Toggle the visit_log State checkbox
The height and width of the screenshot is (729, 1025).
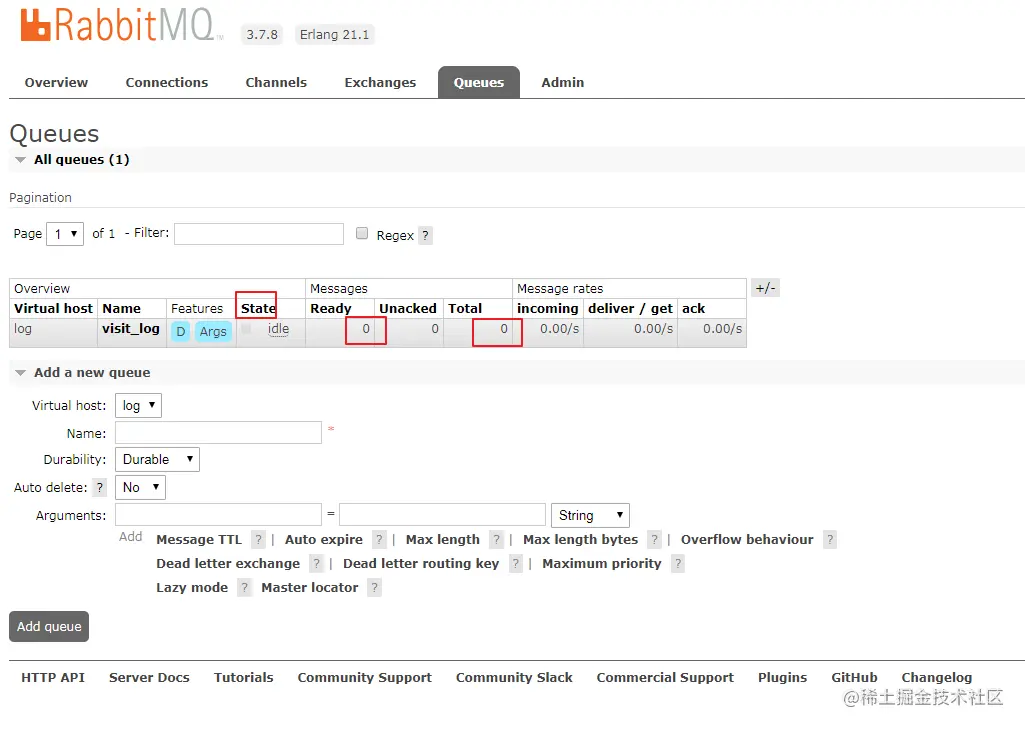coord(246,328)
